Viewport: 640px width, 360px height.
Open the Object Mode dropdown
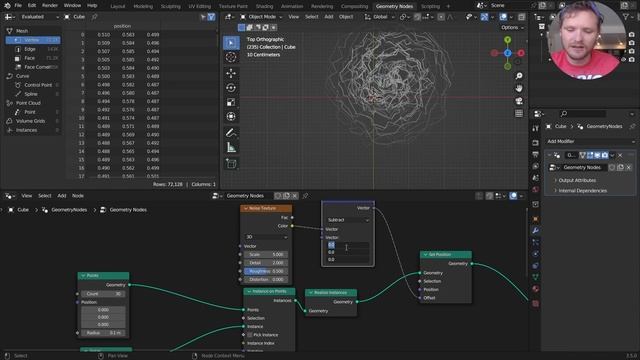point(261,17)
